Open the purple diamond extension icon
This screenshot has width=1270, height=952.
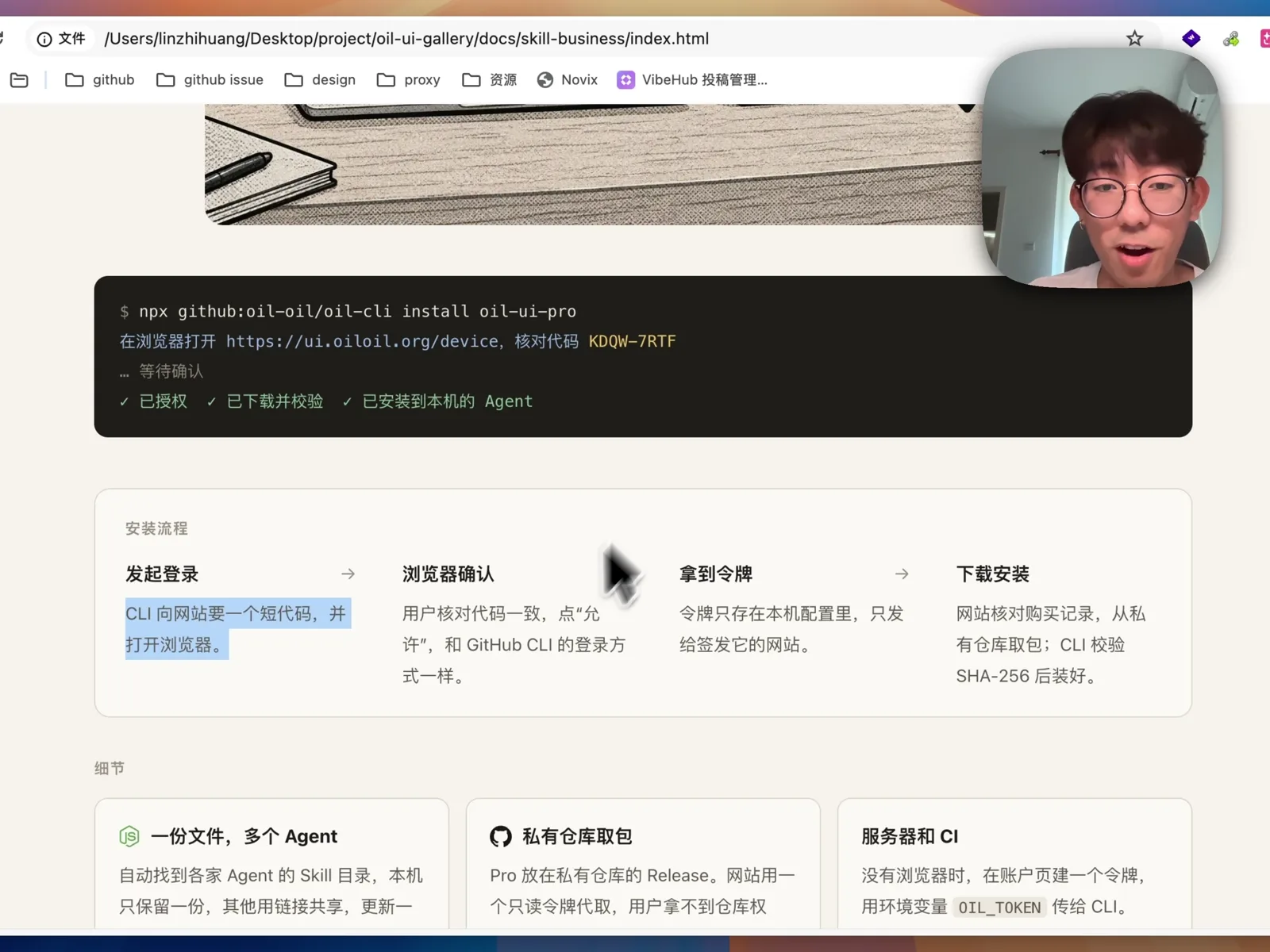1191,38
